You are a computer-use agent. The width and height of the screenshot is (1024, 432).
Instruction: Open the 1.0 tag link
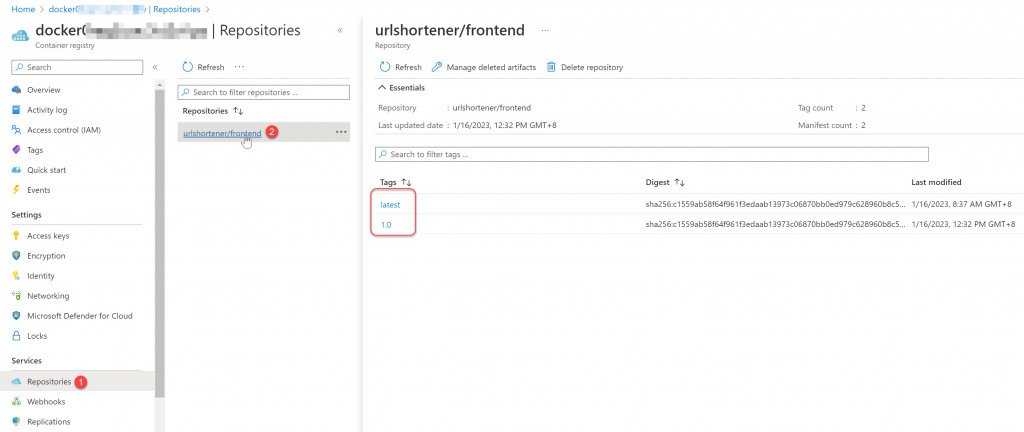386,225
